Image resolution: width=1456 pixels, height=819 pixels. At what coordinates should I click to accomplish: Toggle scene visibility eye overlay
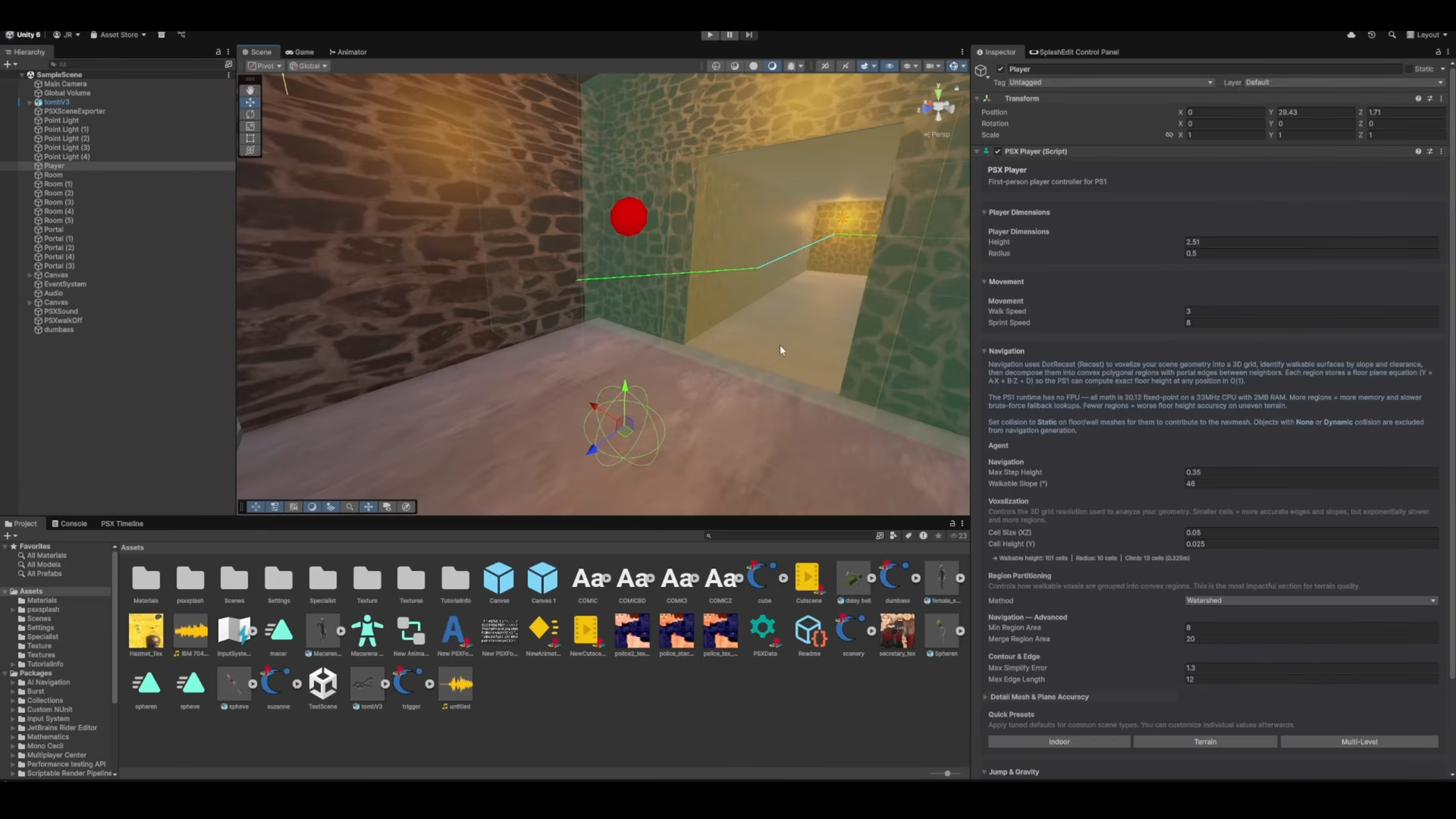point(890,66)
